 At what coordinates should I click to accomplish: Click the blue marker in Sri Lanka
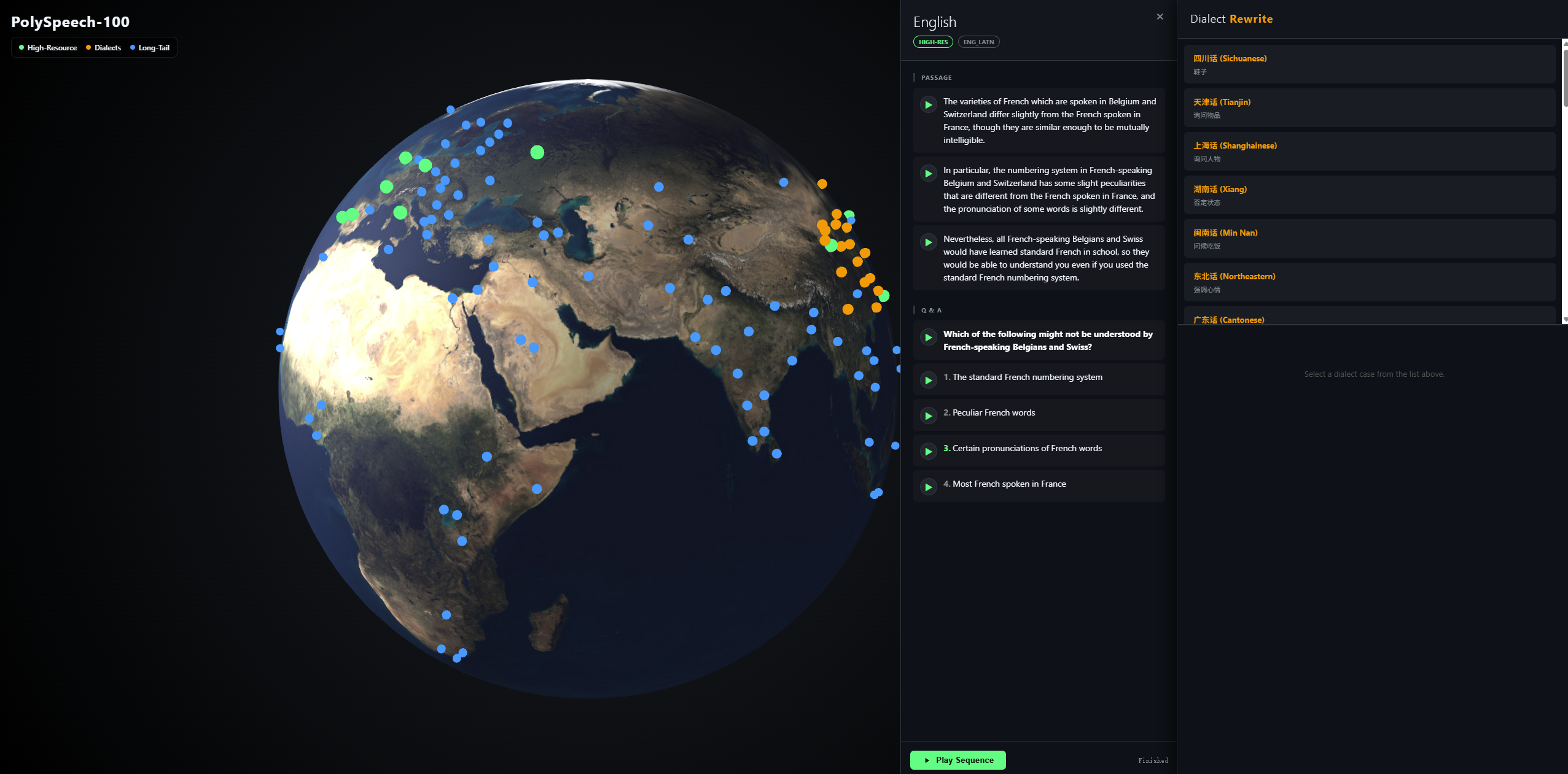(x=776, y=454)
